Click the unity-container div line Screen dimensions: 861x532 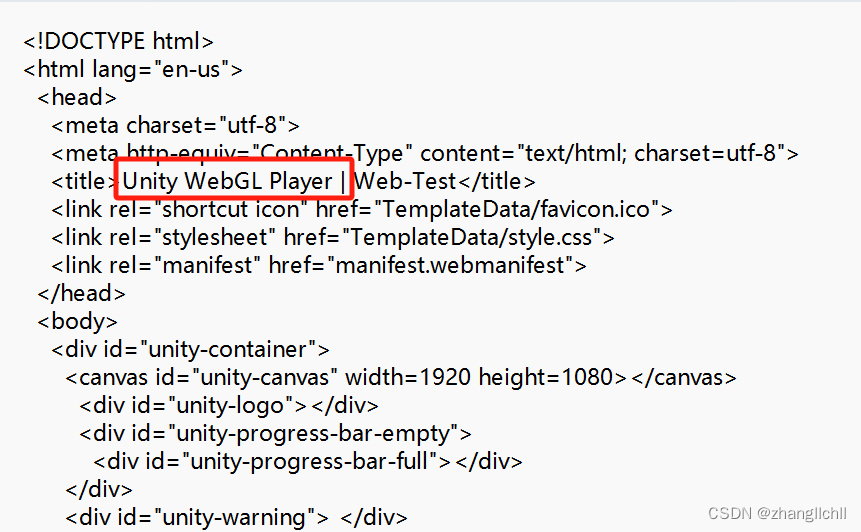pyautogui.click(x=191, y=350)
